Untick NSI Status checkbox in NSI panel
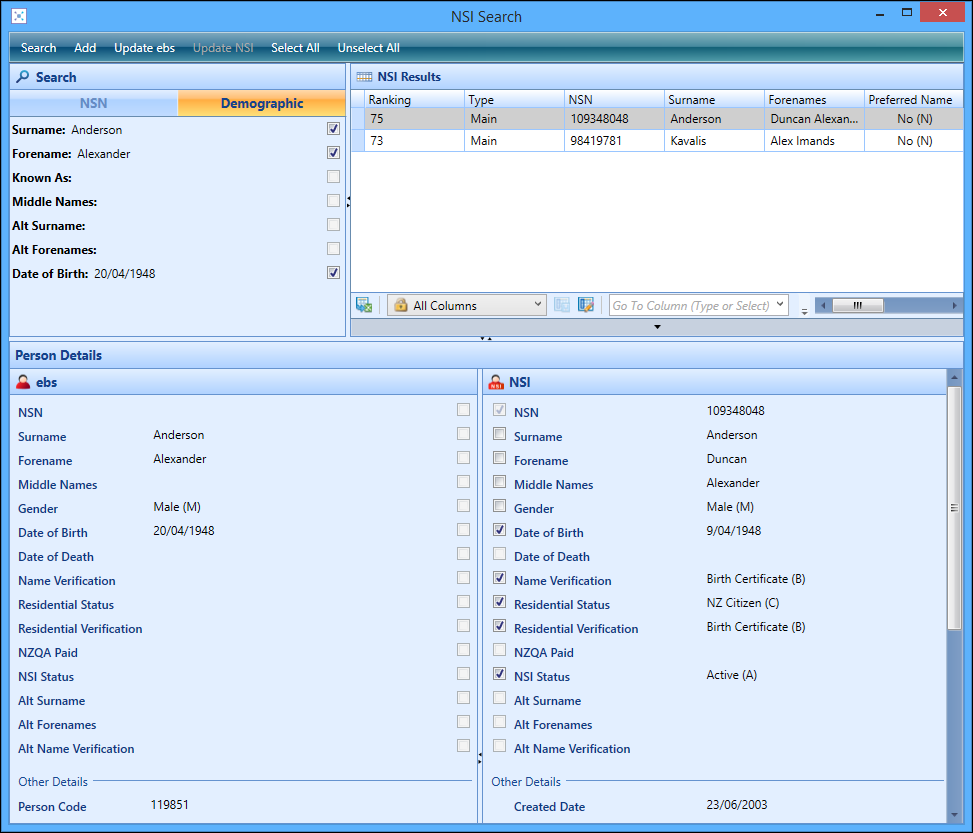973x833 pixels. pos(500,673)
